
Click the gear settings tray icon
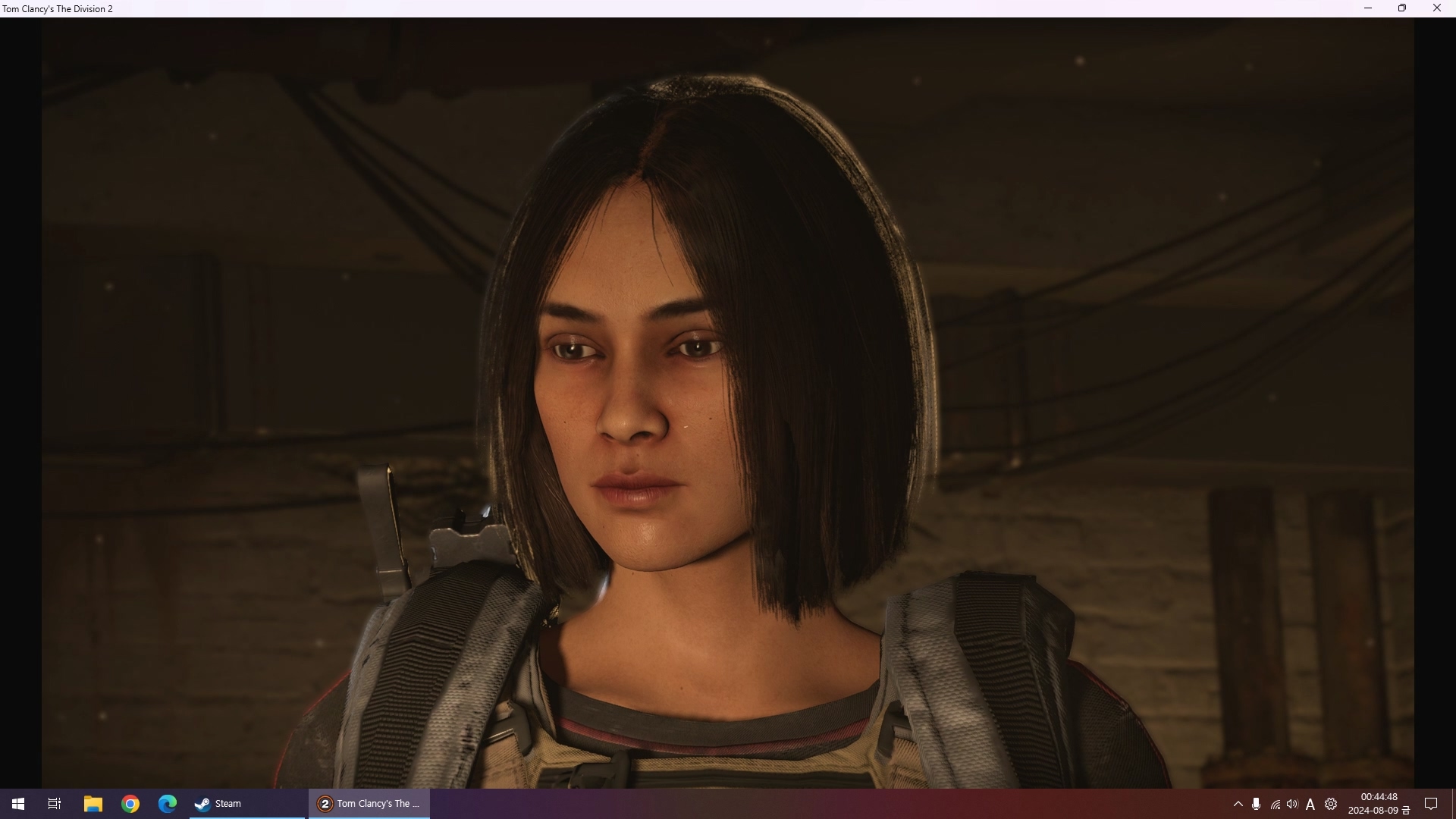[1331, 804]
